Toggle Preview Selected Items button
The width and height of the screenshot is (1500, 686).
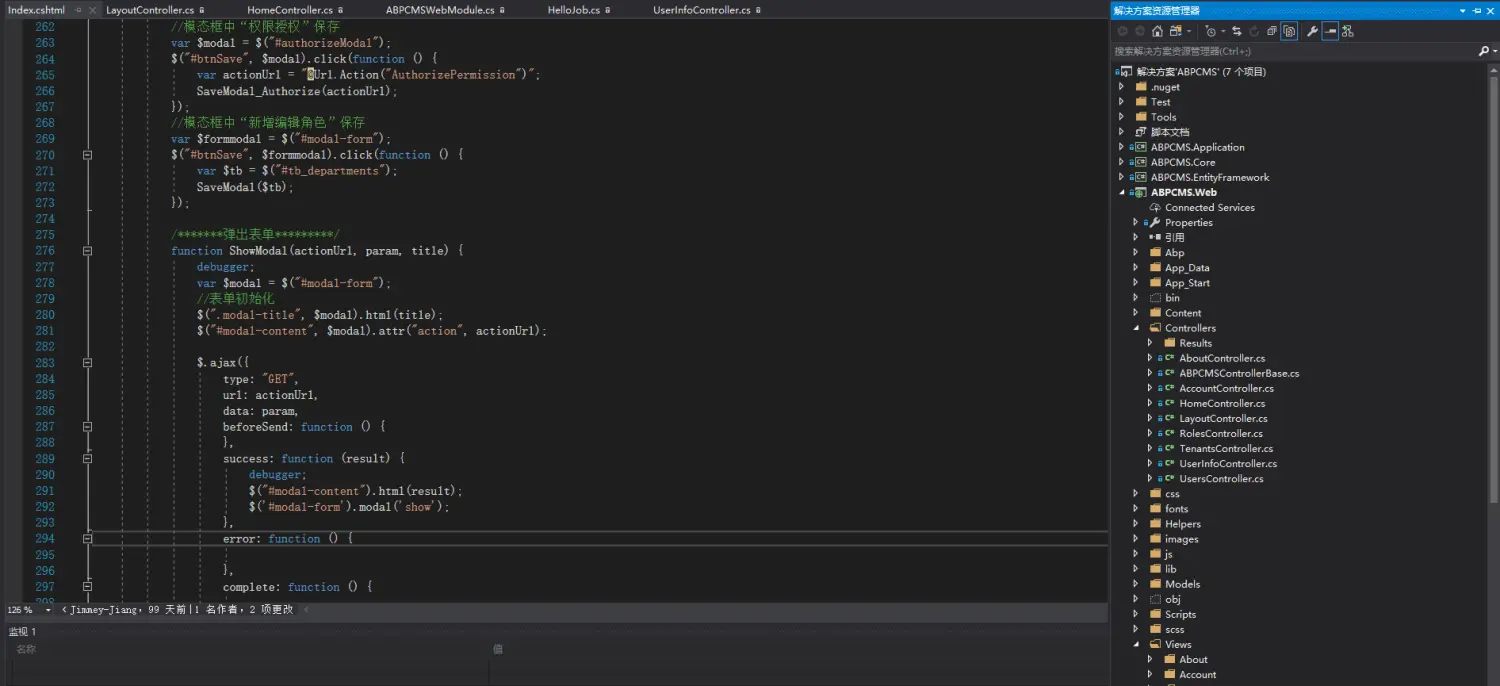click(x=1330, y=31)
